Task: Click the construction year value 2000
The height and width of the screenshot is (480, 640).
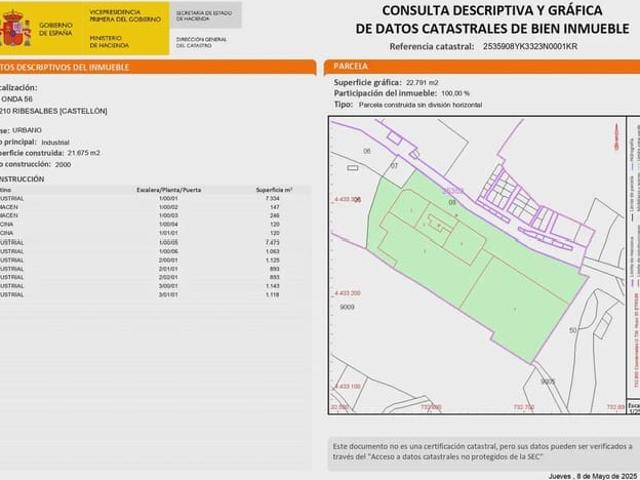Action: click(62, 164)
